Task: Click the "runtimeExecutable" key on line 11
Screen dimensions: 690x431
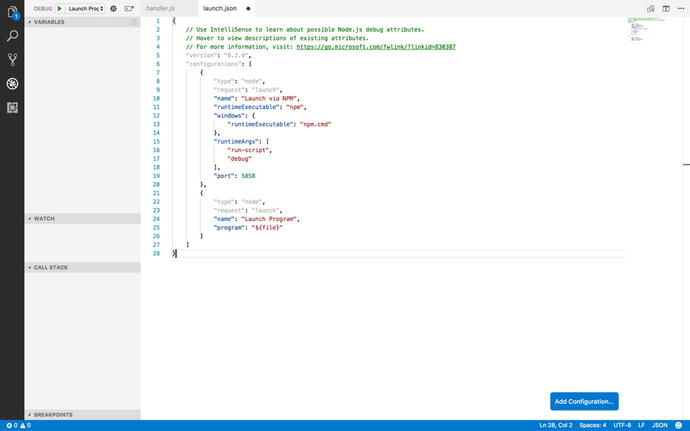Action: coord(246,107)
